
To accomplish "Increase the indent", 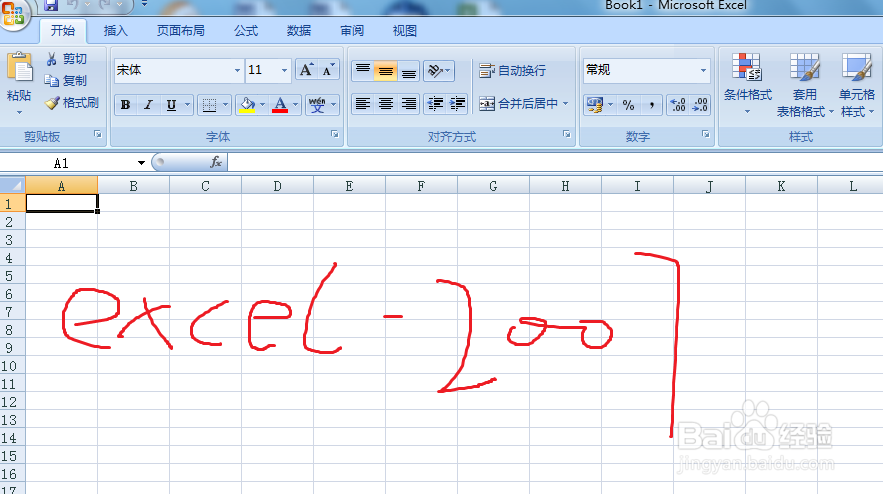I will click(457, 104).
